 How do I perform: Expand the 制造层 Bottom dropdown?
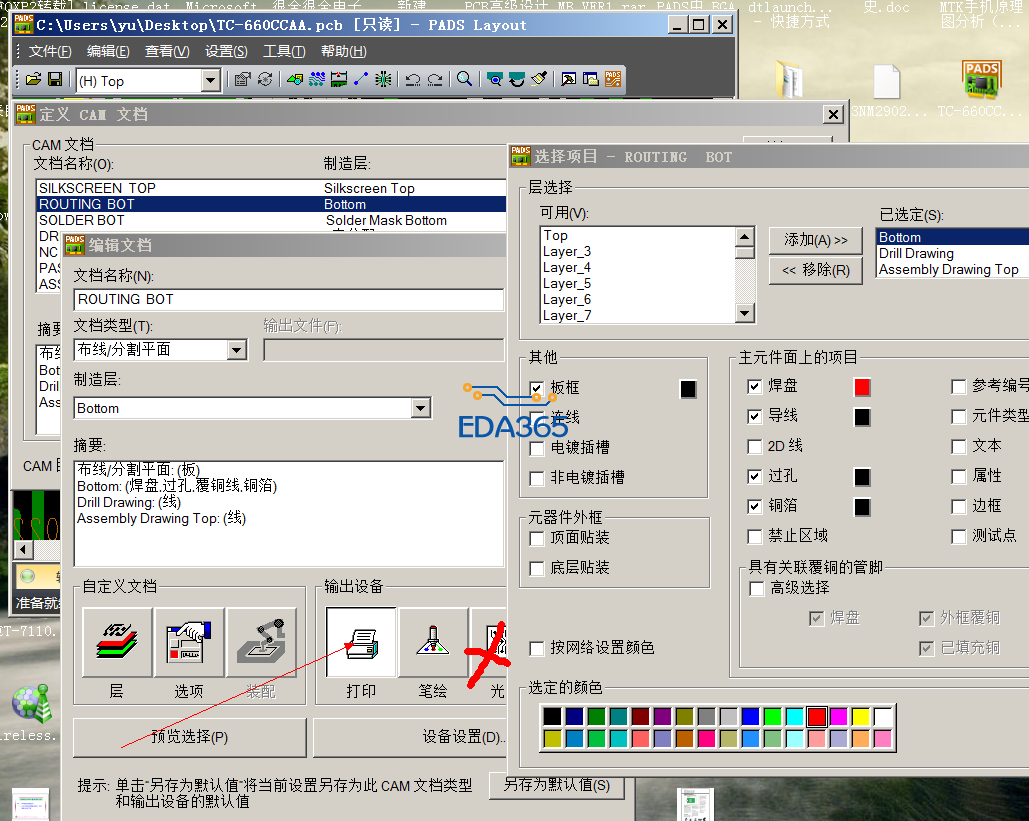tap(421, 408)
